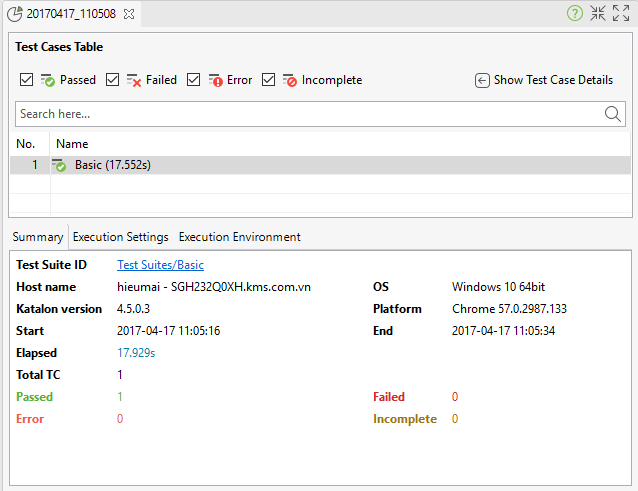Click the Failed status filter icon
Viewport: 638px width, 491px height.
click(x=134, y=80)
